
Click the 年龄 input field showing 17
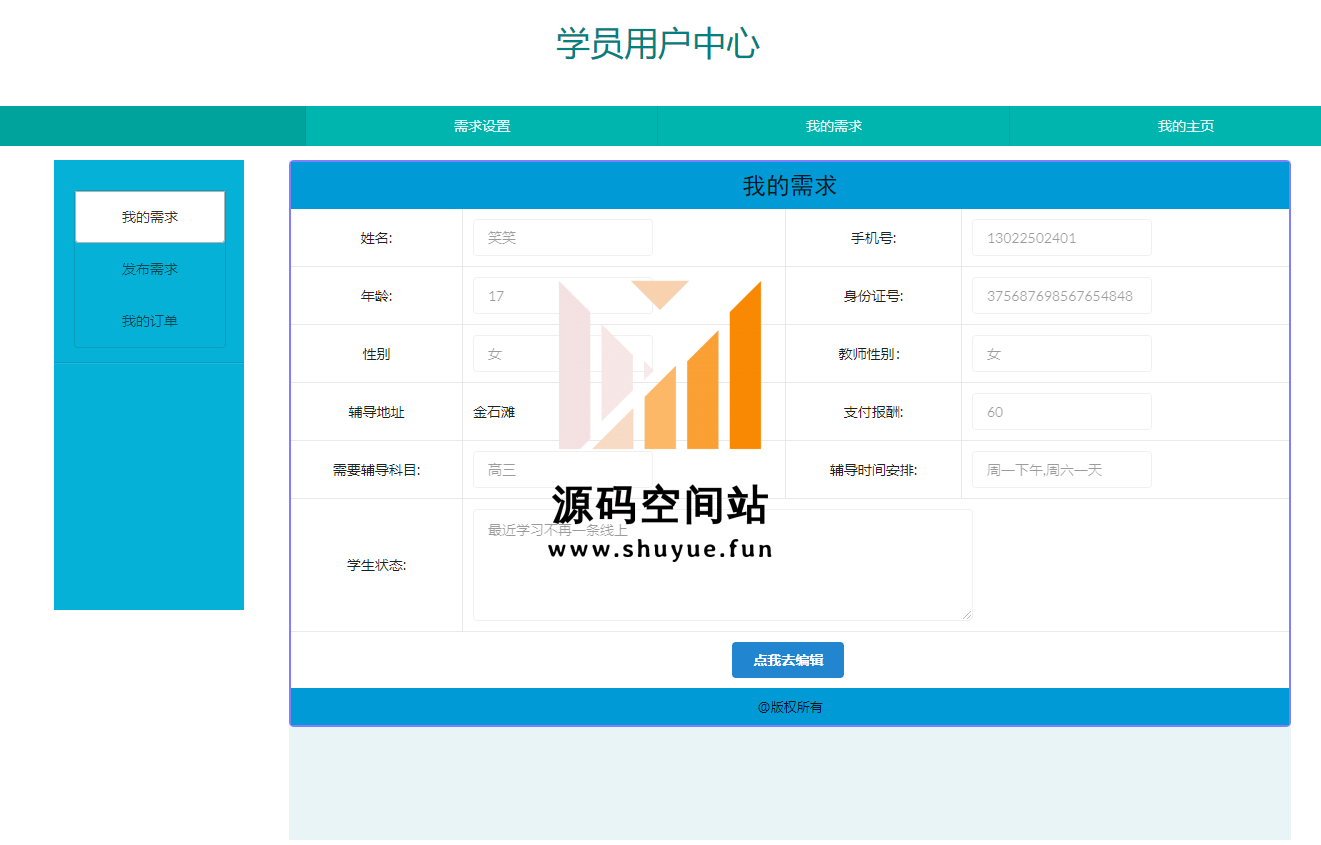(563, 296)
